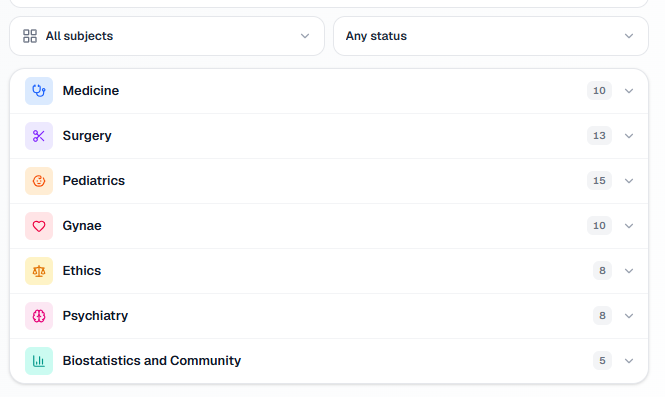This screenshot has width=665, height=397.
Task: Click the count badge 15 for Pediatrics
Action: coord(599,181)
